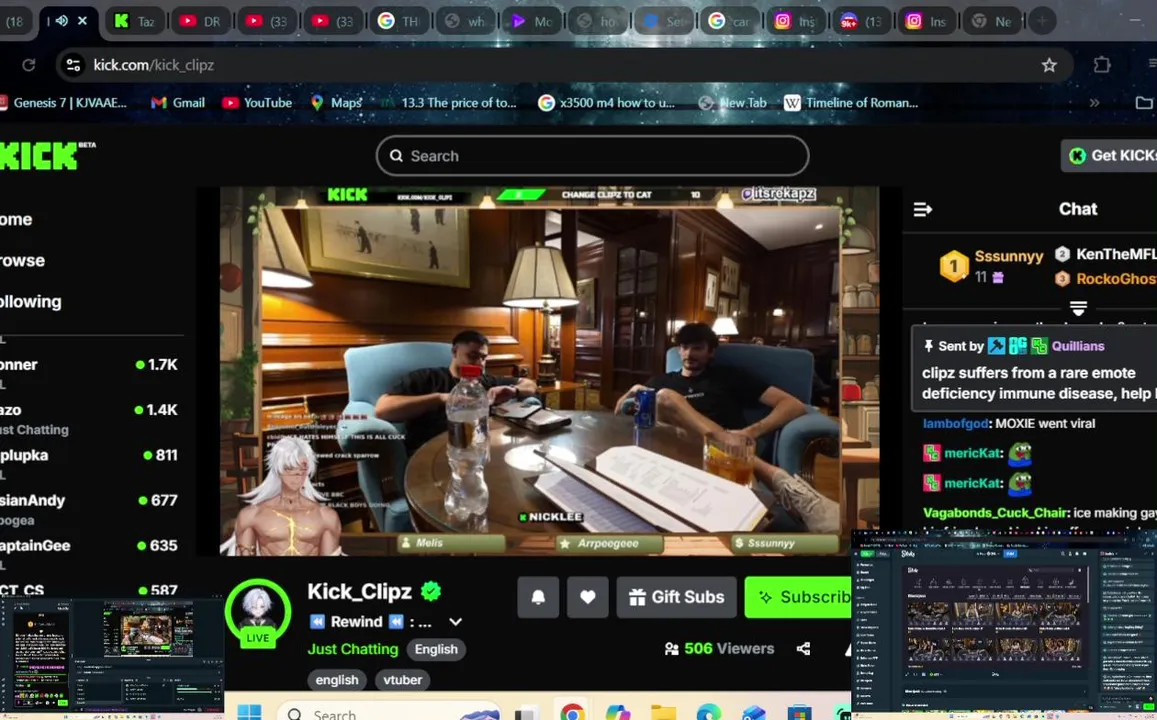Toggle notifications with the bell icon
The image size is (1157, 720).
click(x=538, y=597)
